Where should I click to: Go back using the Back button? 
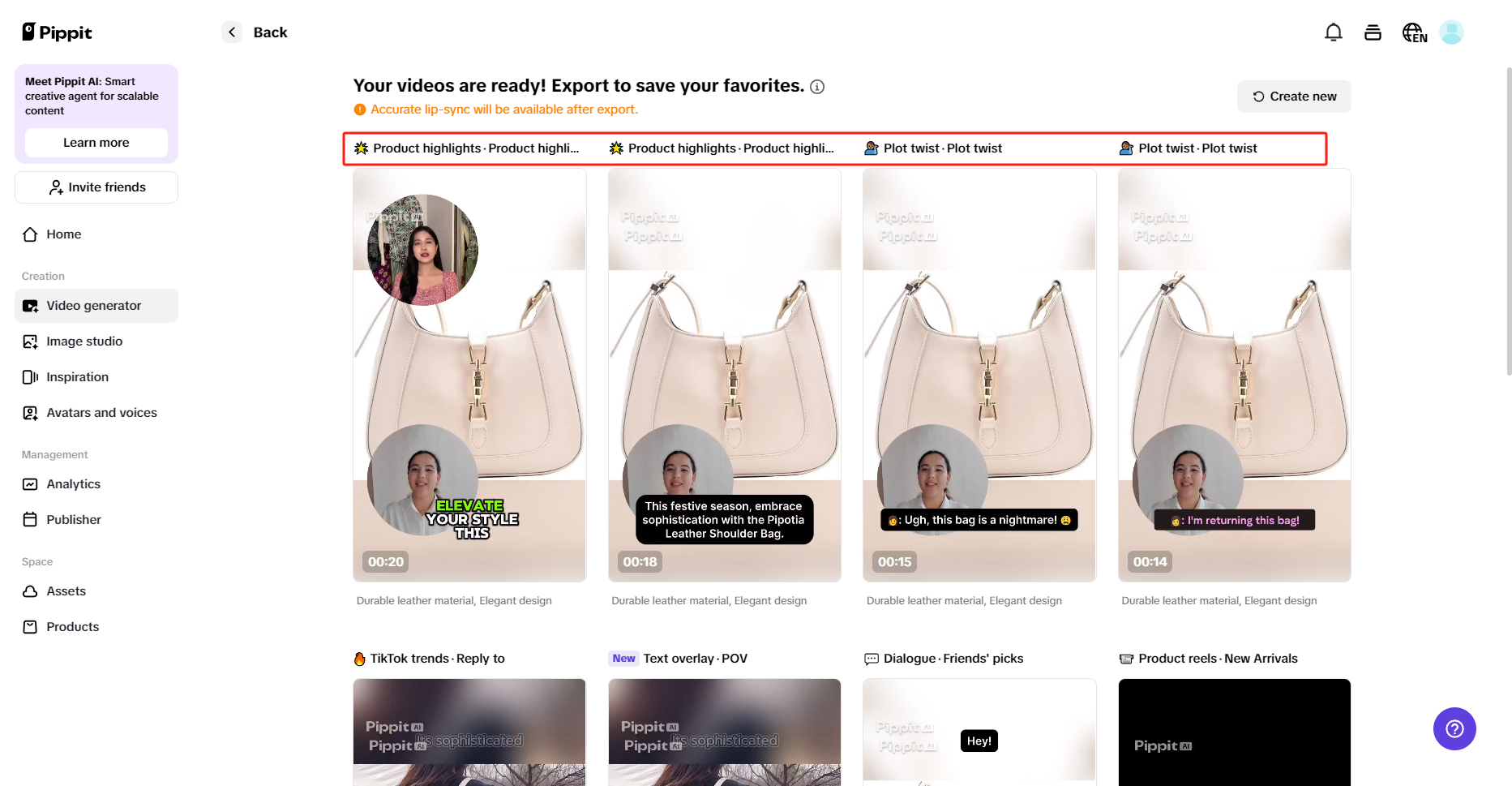pos(254,32)
